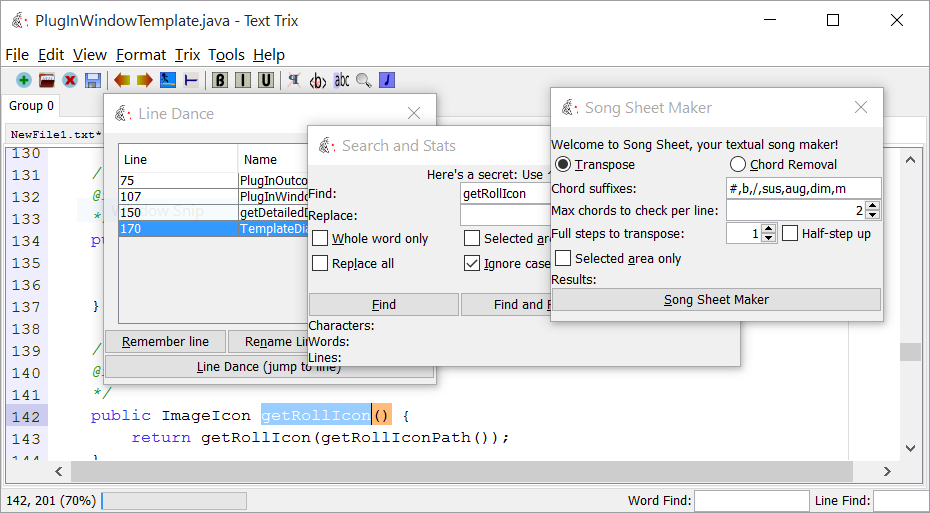Screen dimensions: 930x513
Task: Click the horizontal scrollbar right arrow
Action: pos(887,471)
